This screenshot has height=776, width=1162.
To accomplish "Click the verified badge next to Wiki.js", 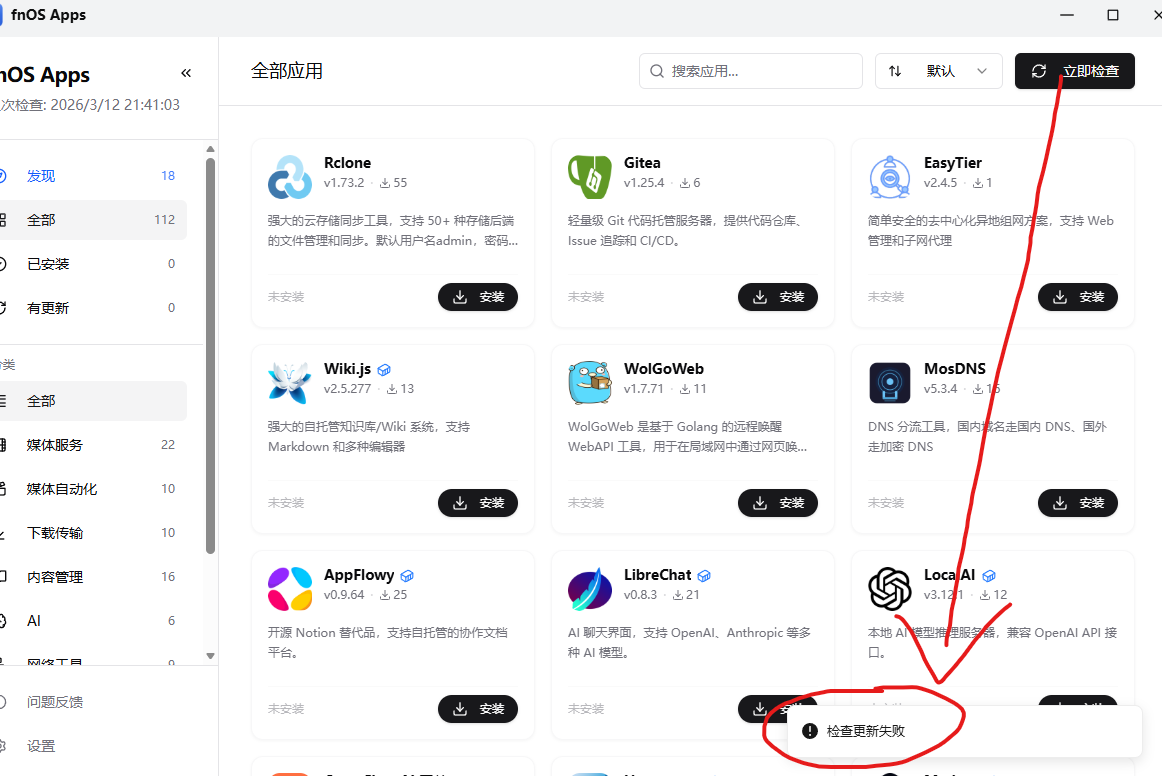I will click(x=383, y=368).
